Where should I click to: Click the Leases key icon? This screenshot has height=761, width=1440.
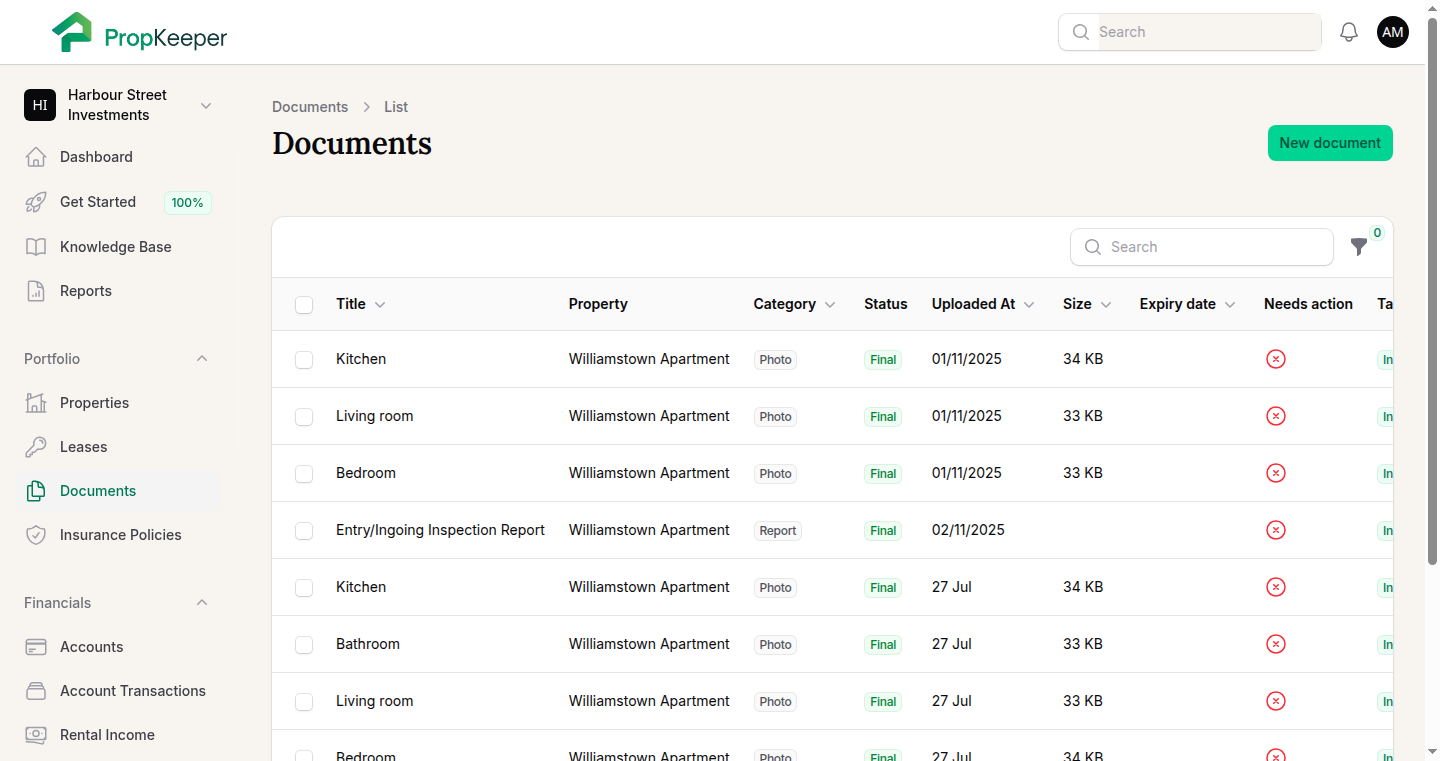(x=36, y=447)
